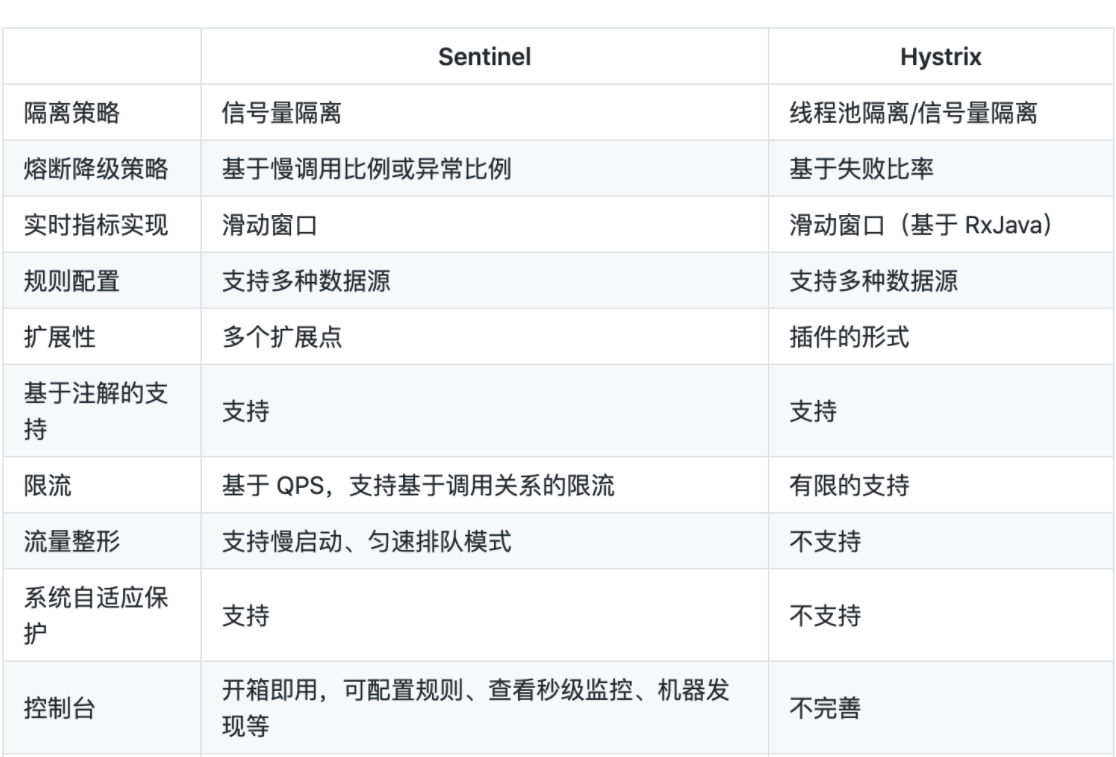
Task: Select the 规则配置 row label
Action: [x=72, y=281]
